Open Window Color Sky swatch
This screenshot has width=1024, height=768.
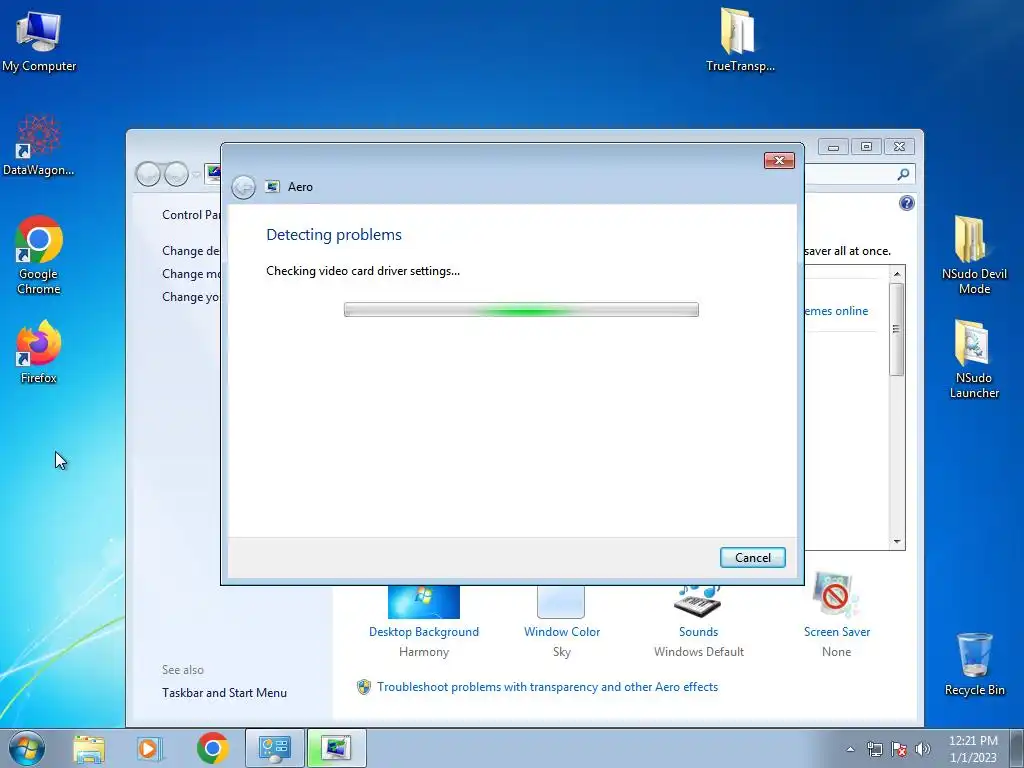pyautogui.click(x=561, y=601)
